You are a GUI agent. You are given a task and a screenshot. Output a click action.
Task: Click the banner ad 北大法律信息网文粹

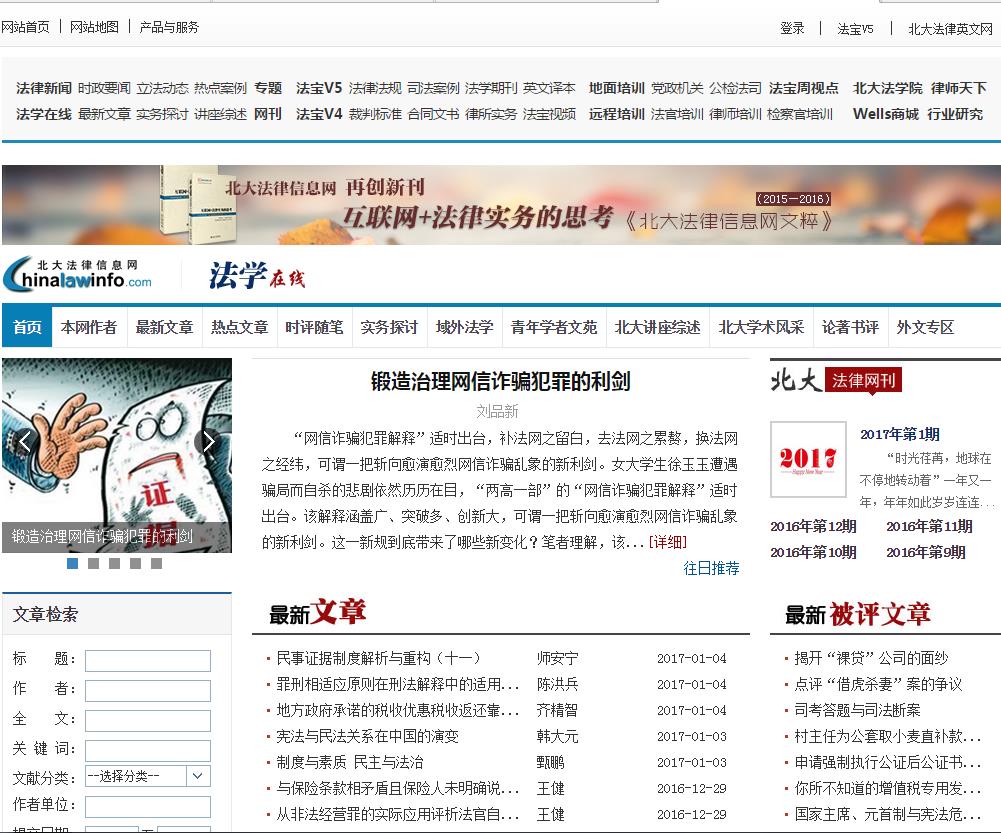coord(501,205)
